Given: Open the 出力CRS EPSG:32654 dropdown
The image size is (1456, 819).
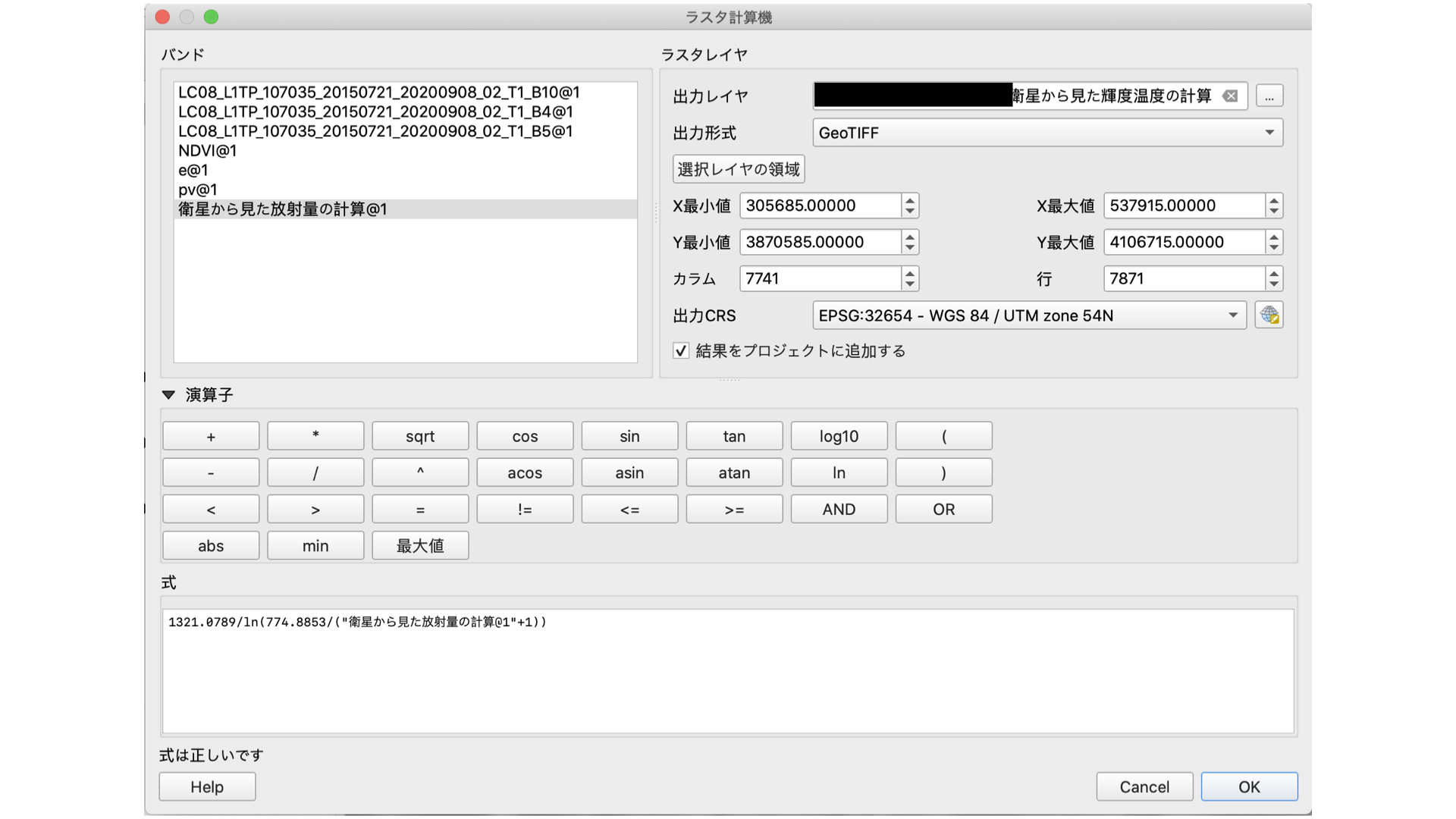Looking at the screenshot, I should (1029, 315).
